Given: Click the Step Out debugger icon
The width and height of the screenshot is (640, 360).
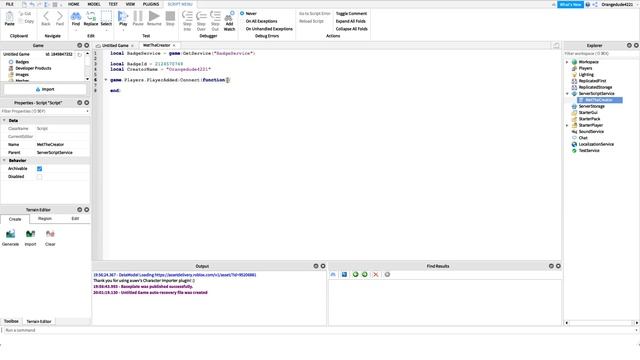Looking at the screenshot, I should [215, 16].
